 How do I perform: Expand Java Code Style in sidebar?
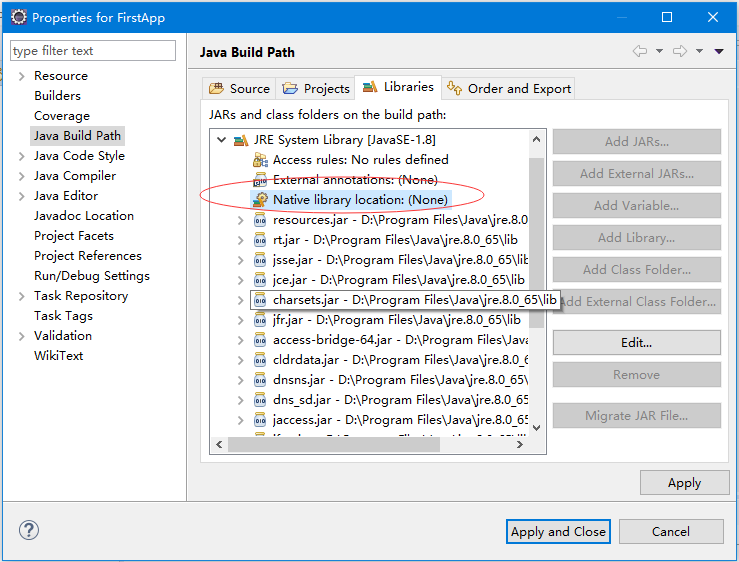pos(21,156)
